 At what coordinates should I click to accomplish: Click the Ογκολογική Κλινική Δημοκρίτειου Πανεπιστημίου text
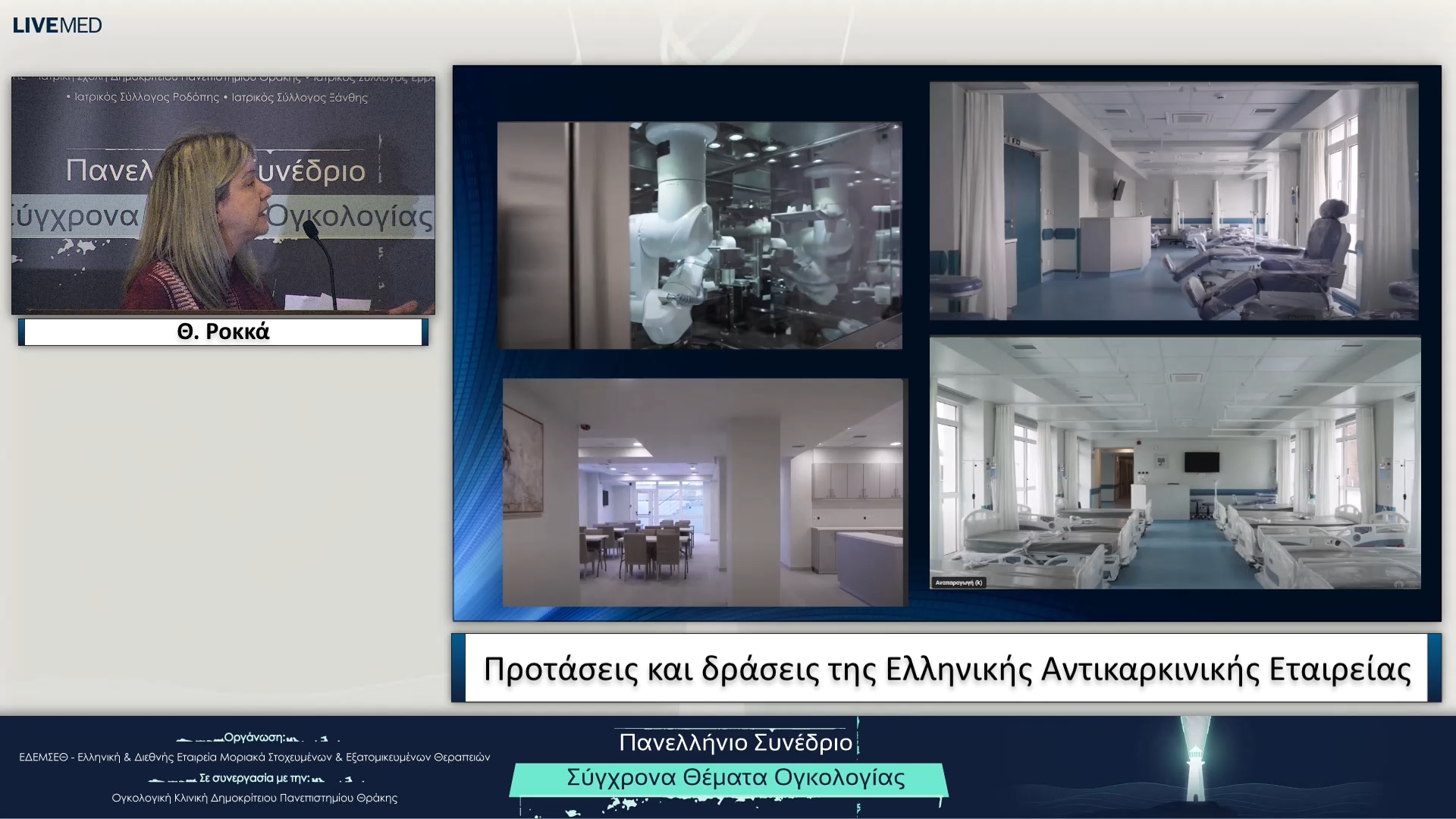point(256,799)
